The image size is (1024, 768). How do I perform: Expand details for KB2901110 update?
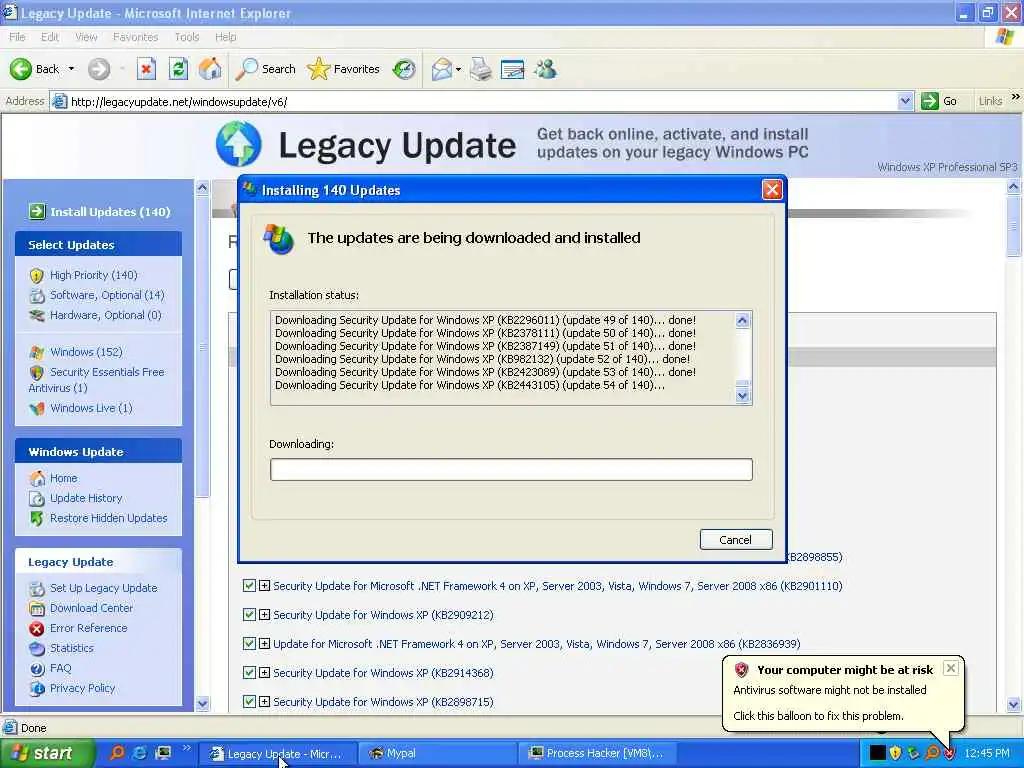(264, 586)
